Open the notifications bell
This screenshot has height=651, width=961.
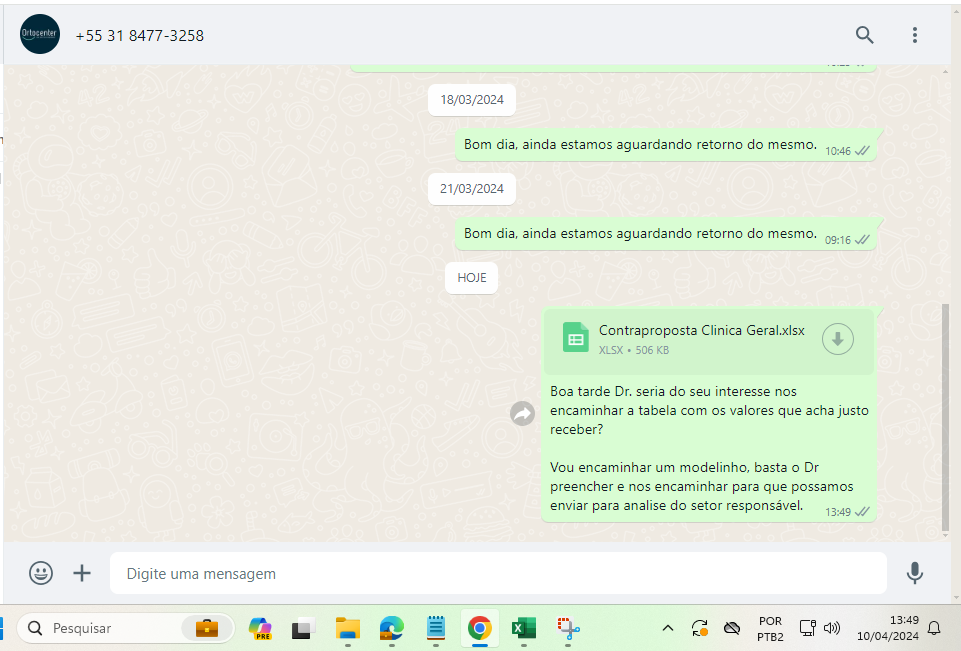pyautogui.click(x=934, y=628)
